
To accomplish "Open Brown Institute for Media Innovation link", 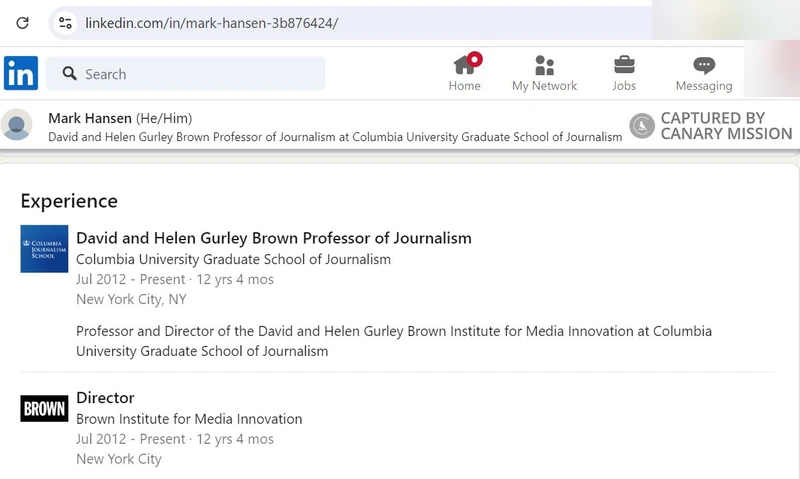I will point(189,419).
